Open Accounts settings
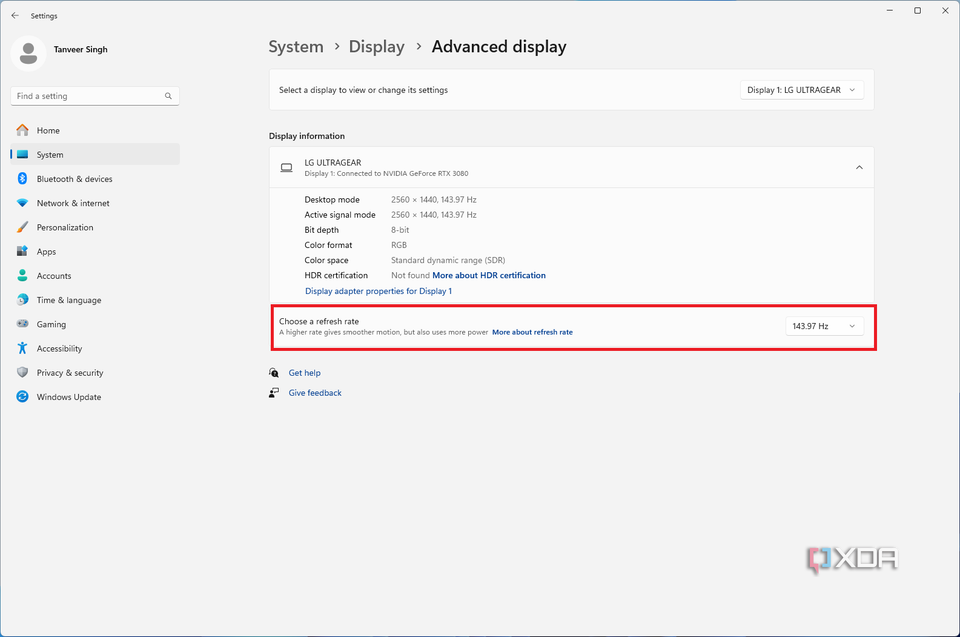 pyautogui.click(x=58, y=275)
